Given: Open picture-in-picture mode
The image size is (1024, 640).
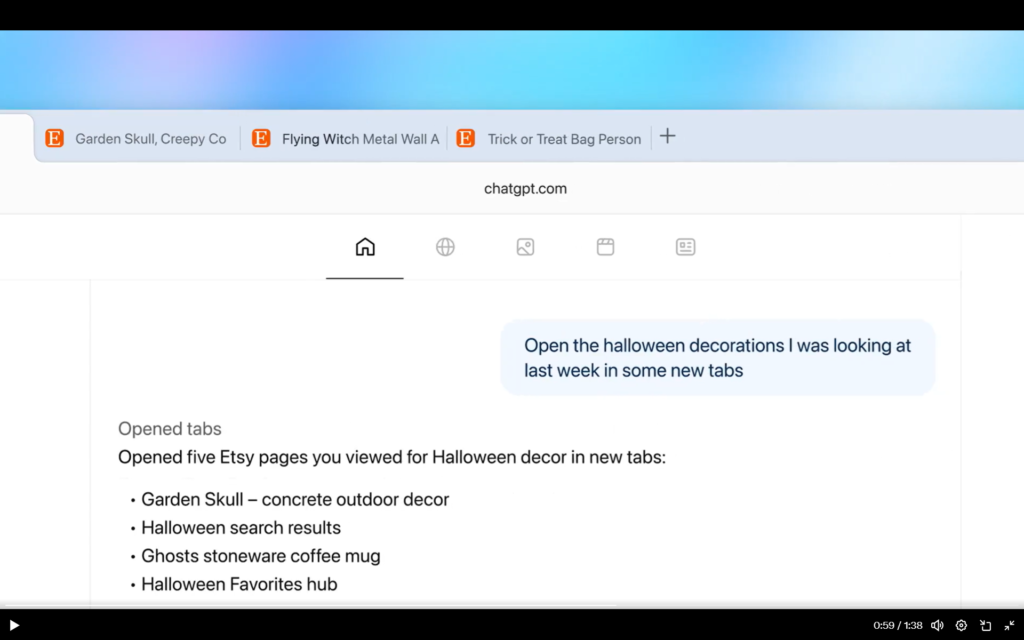Looking at the screenshot, I should point(985,625).
